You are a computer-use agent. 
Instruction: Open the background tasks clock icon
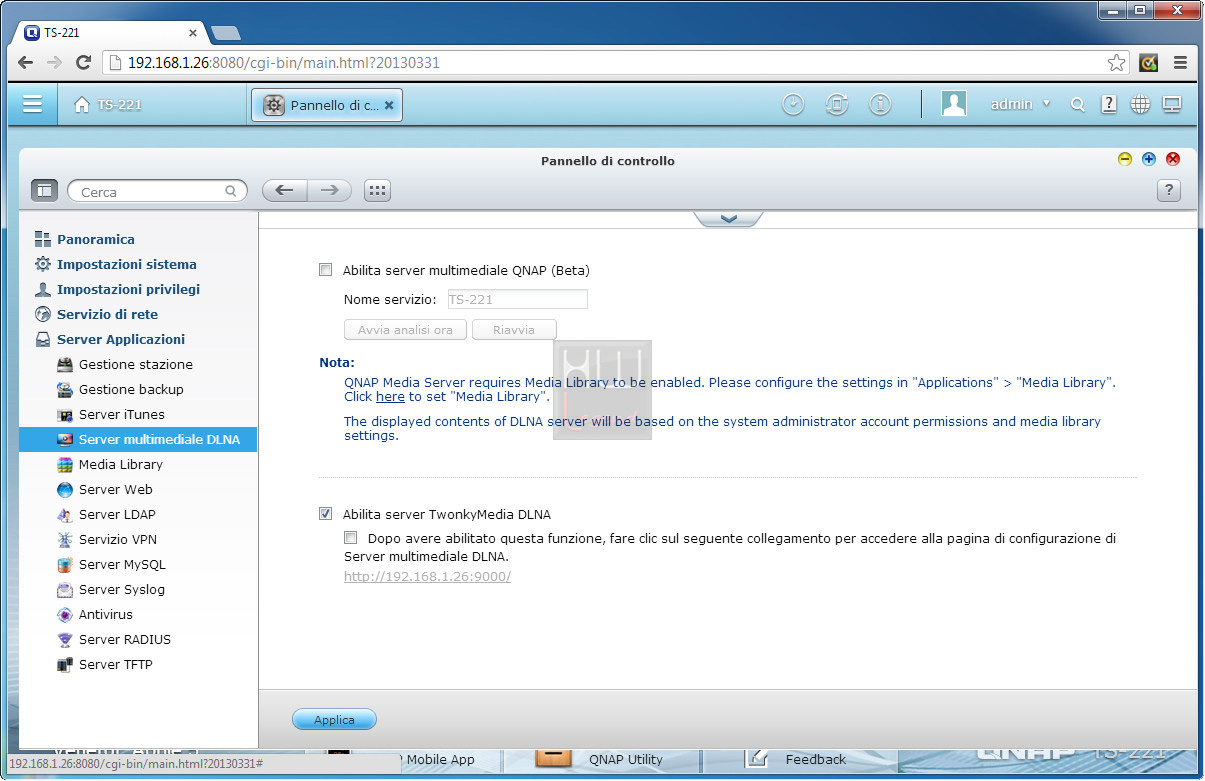tap(793, 104)
